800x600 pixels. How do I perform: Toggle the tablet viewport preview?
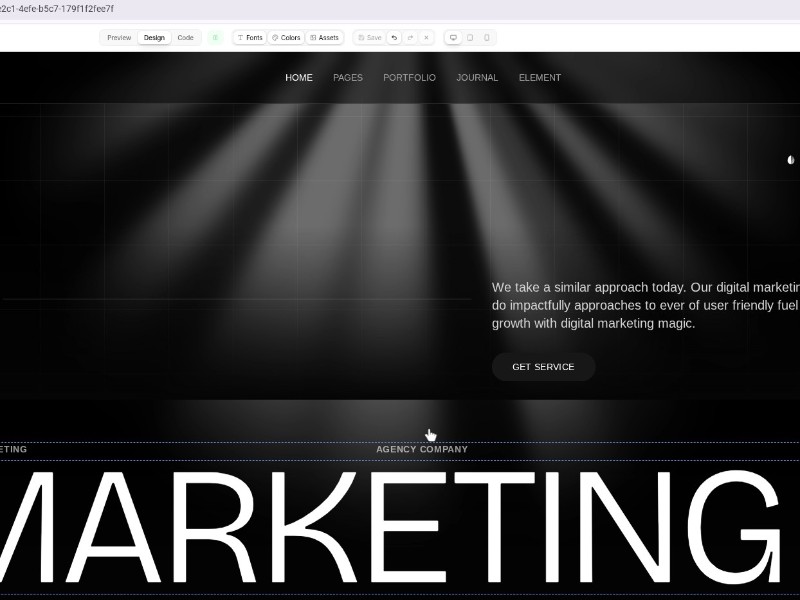470,37
